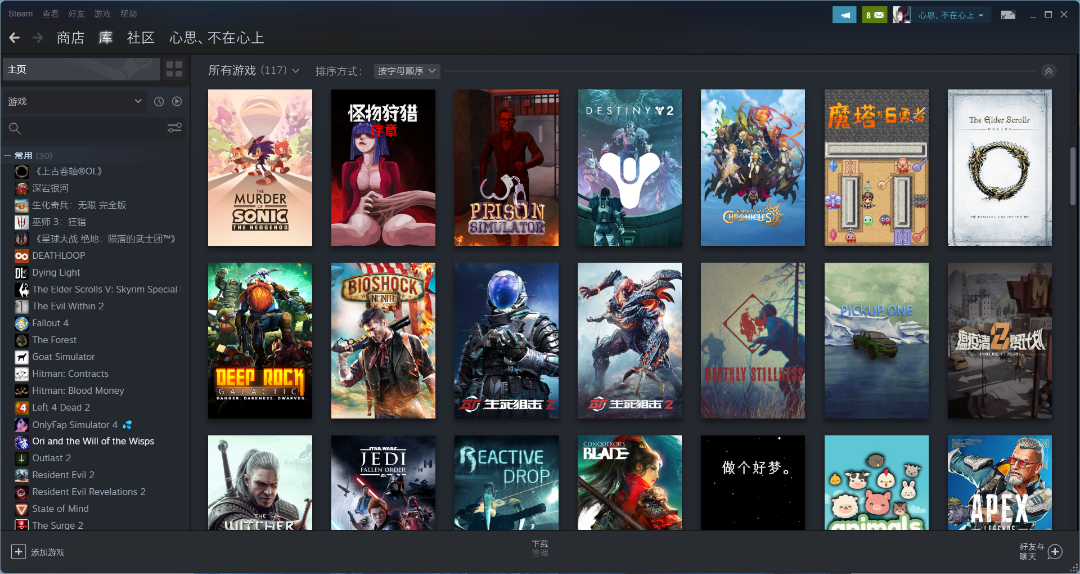Viewport: 1080px width, 574px height.
Task: Open the 游戏 menu in the top menu bar
Action: pos(102,14)
